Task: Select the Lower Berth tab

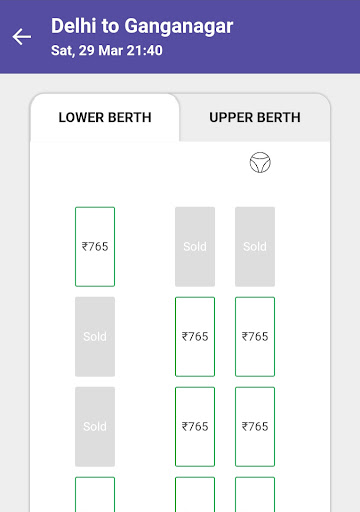Action: point(105,117)
